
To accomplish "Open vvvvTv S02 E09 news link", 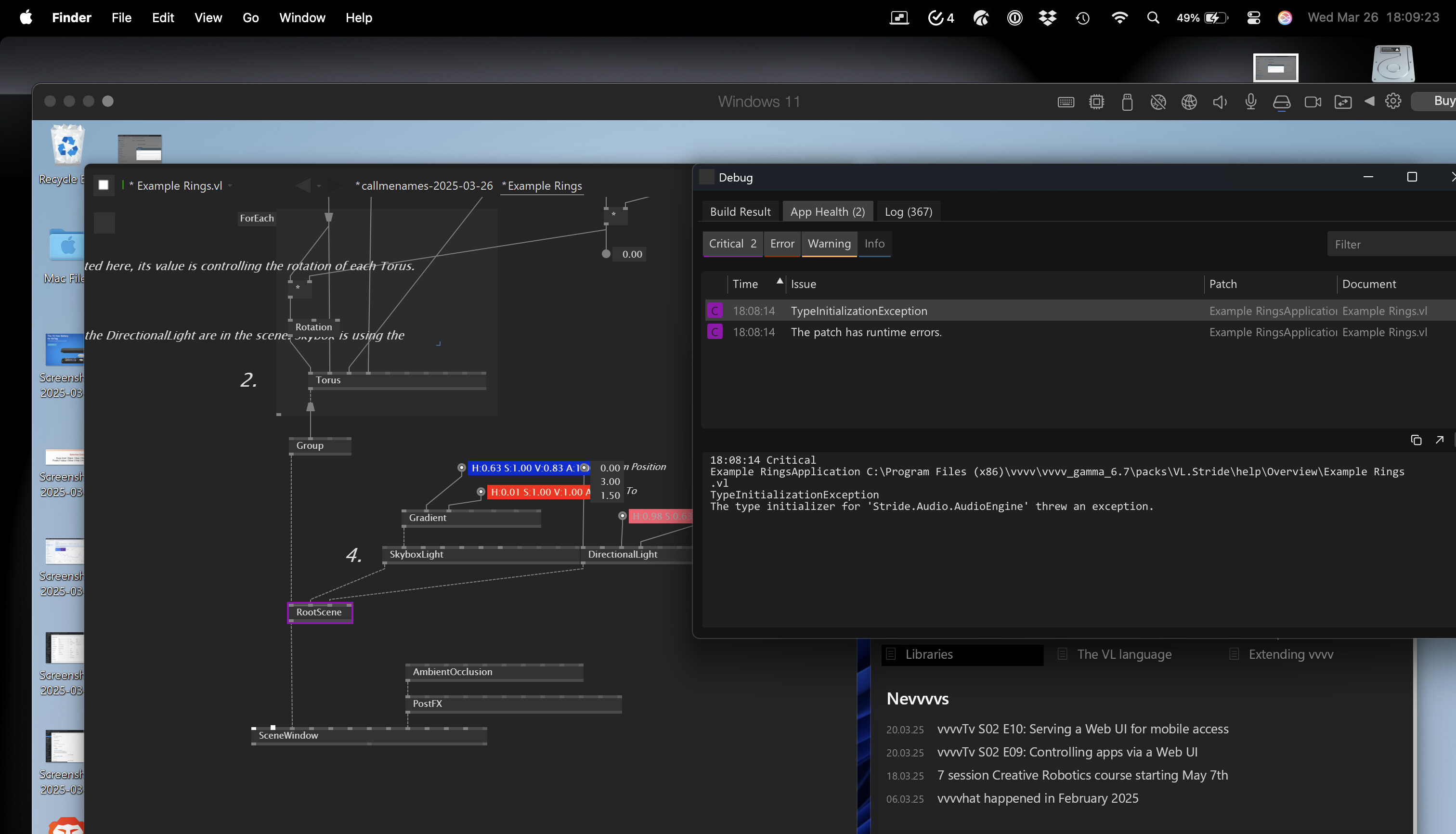I will (1067, 752).
